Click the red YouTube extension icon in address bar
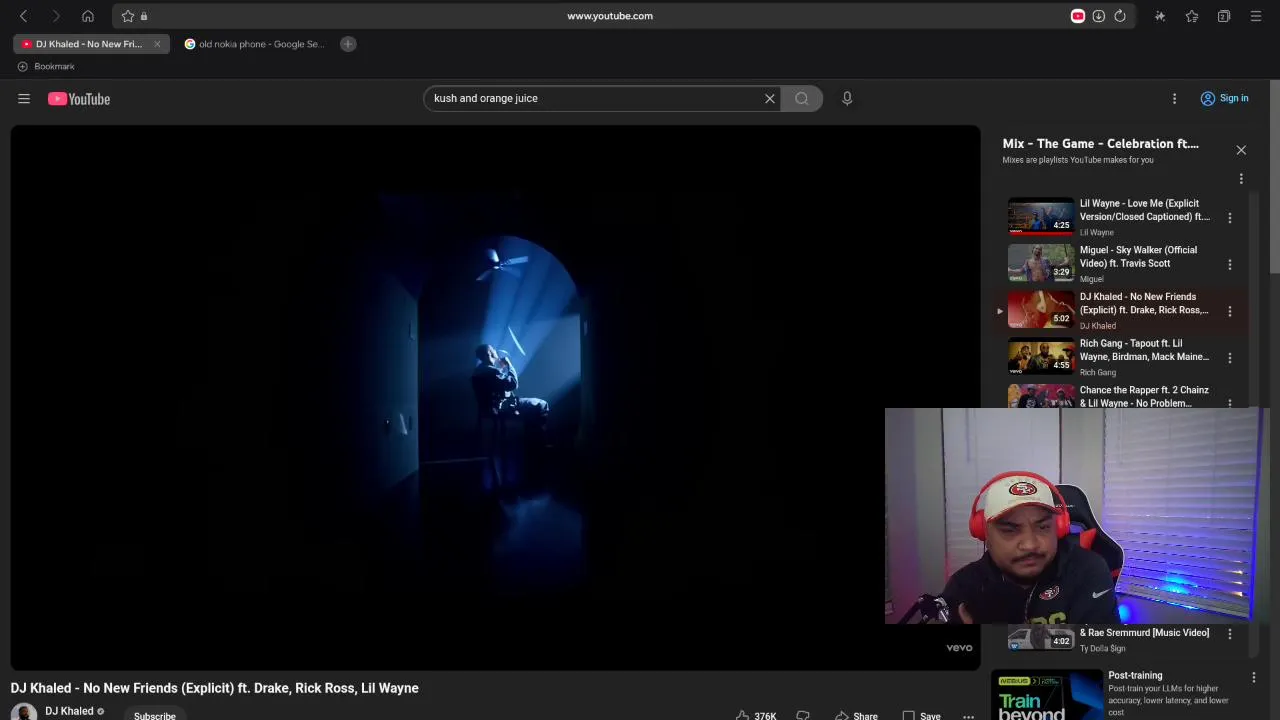The width and height of the screenshot is (1280, 720). pos(1078,16)
